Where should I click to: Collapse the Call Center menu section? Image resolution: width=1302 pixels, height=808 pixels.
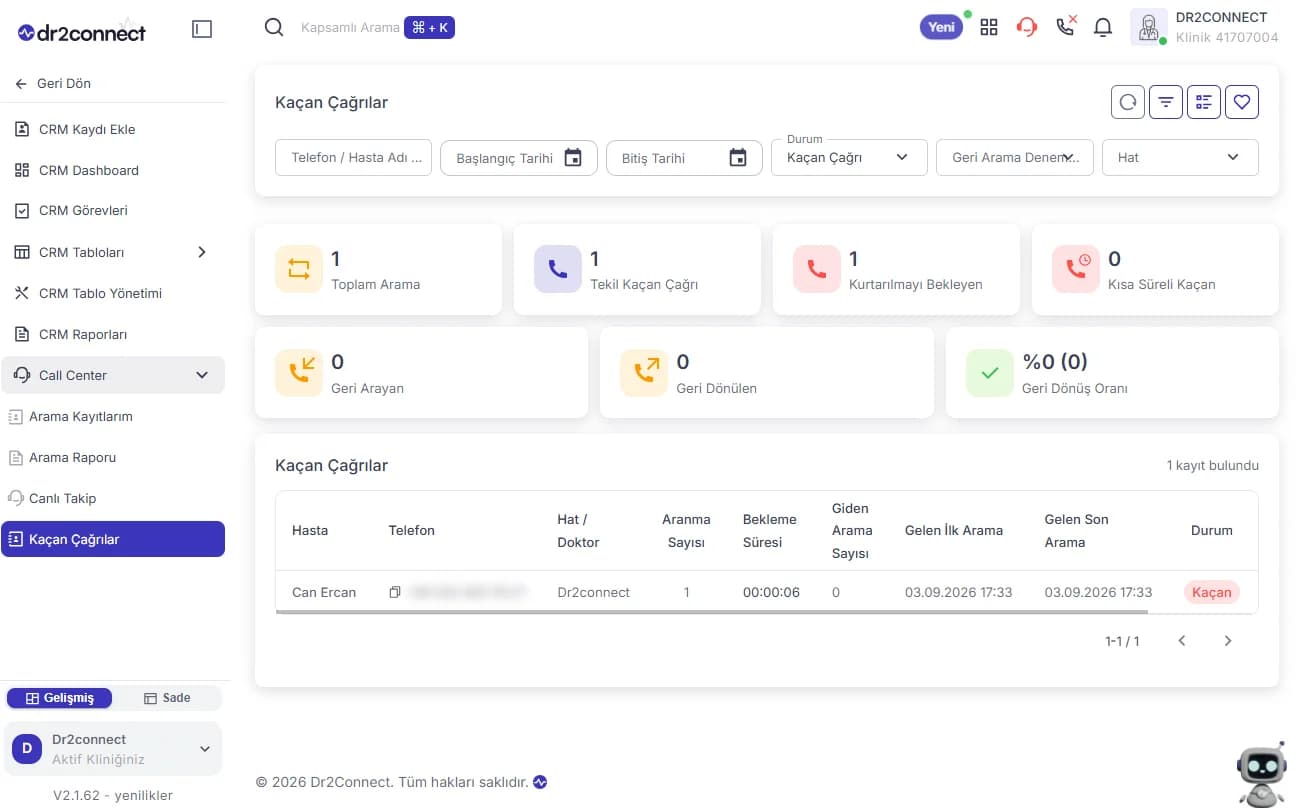[x=113, y=375]
